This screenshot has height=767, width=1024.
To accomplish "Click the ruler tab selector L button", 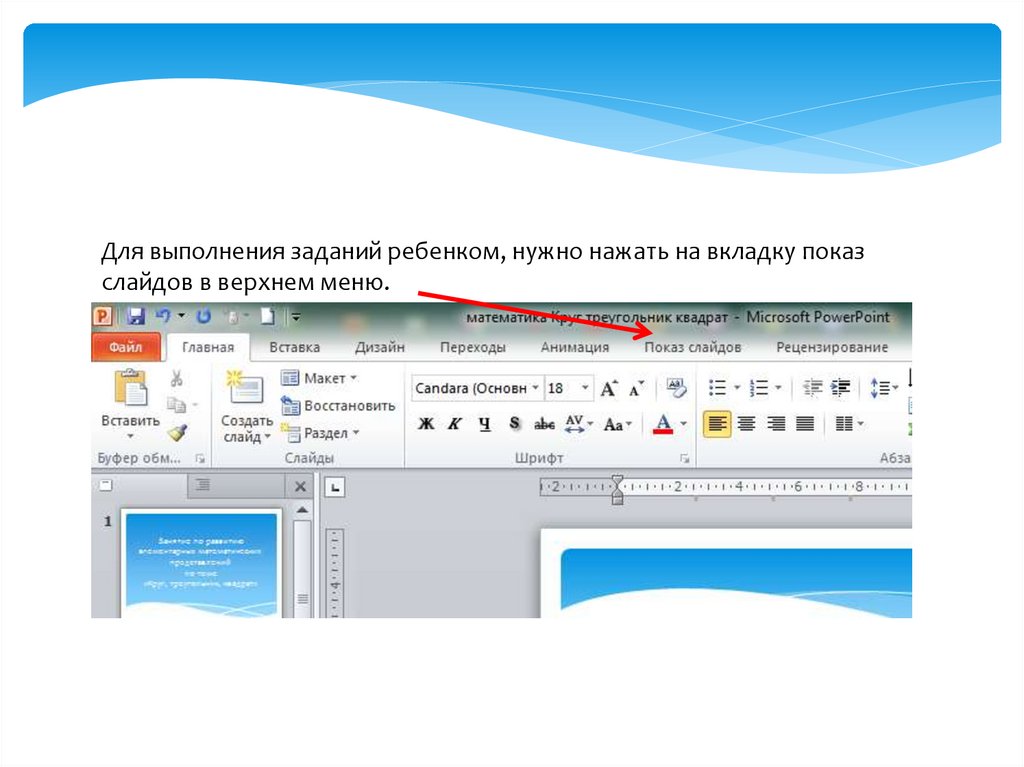I will 335,487.
